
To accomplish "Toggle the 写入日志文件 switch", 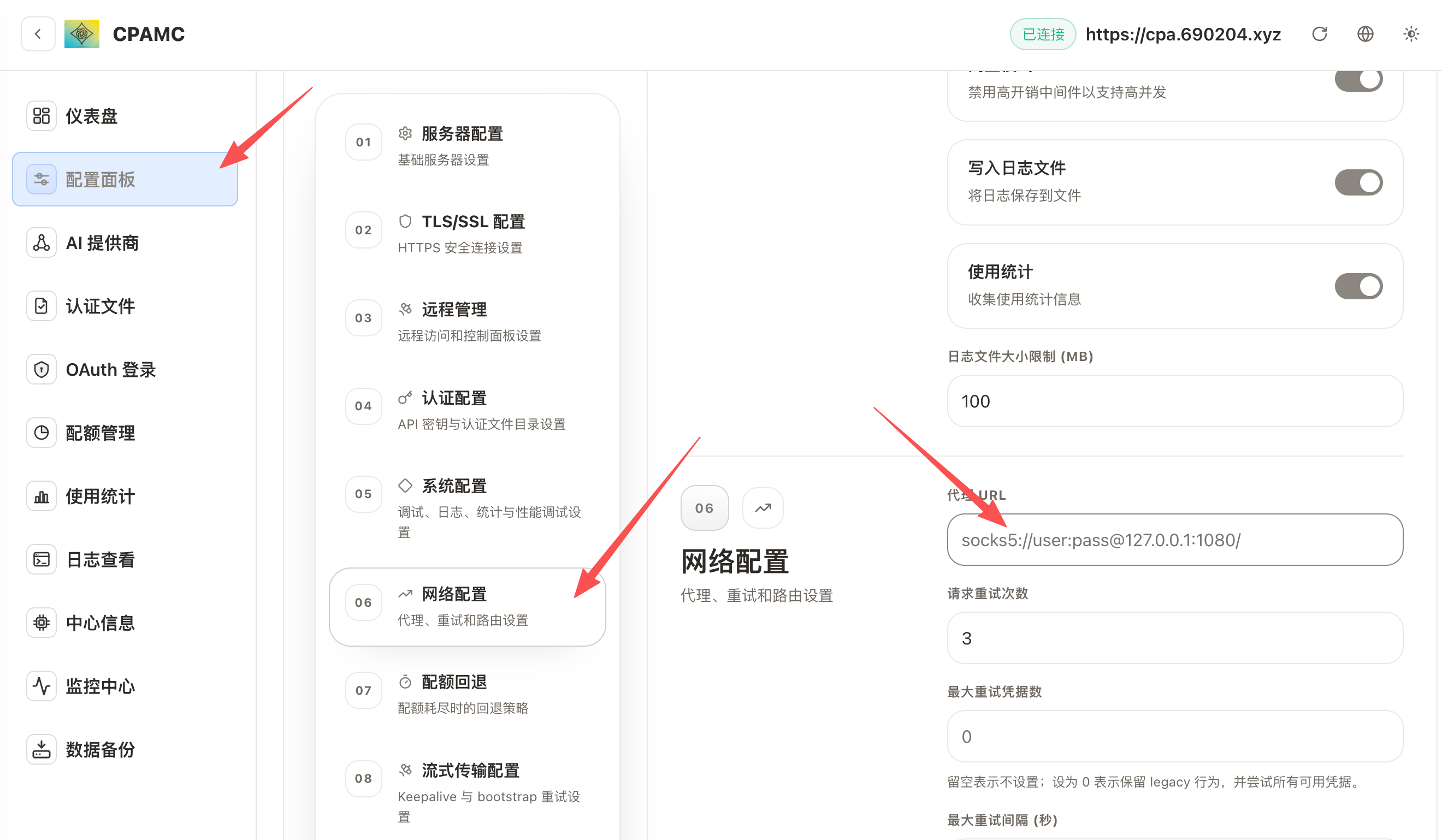I will [1358, 182].
